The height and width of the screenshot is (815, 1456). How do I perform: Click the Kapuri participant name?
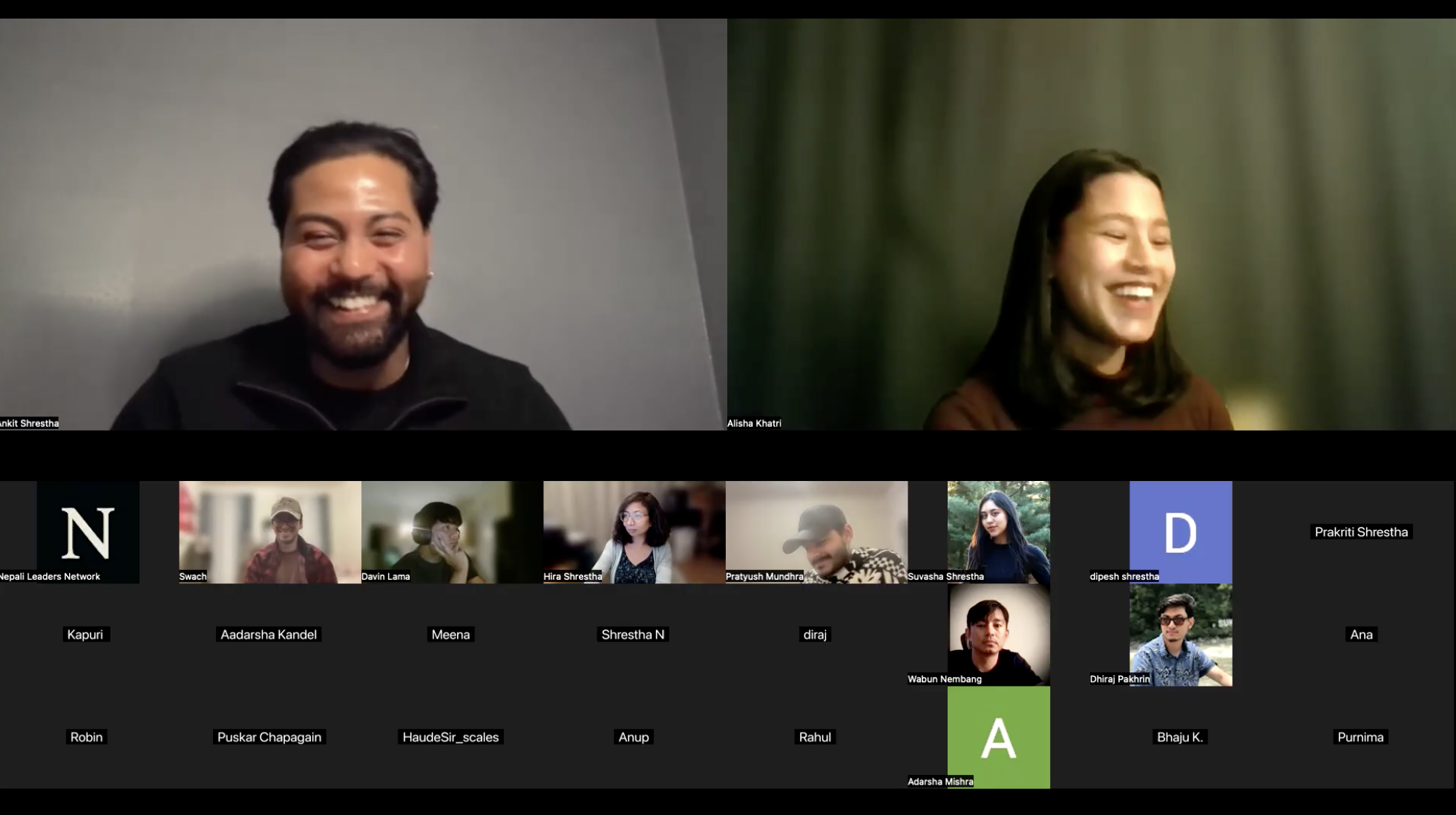tap(85, 634)
